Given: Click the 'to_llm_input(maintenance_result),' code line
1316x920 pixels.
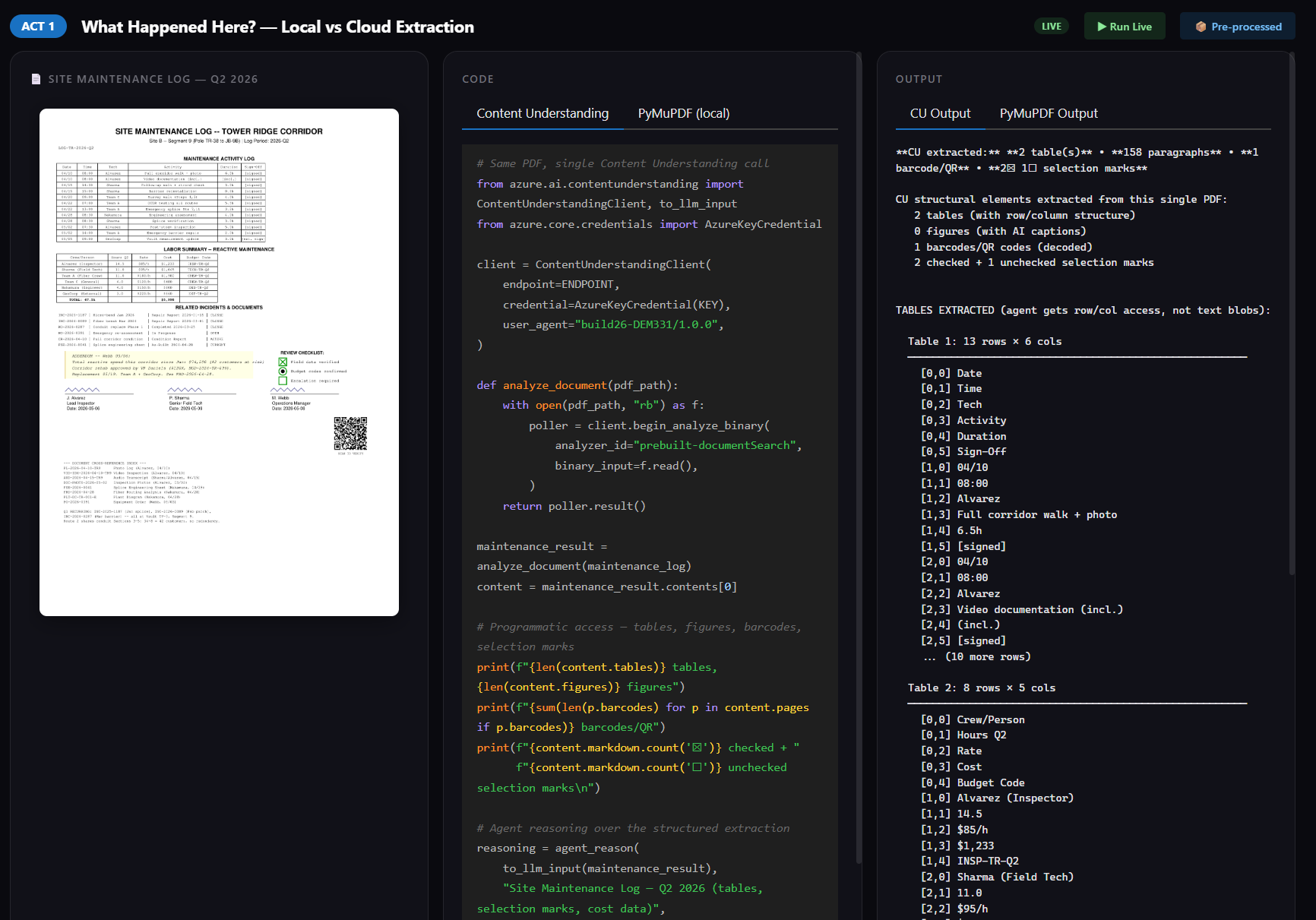Looking at the screenshot, I should point(609,868).
